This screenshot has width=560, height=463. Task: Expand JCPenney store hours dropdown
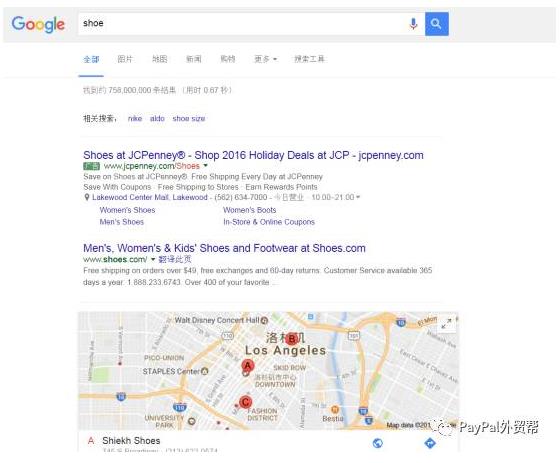[358, 197]
